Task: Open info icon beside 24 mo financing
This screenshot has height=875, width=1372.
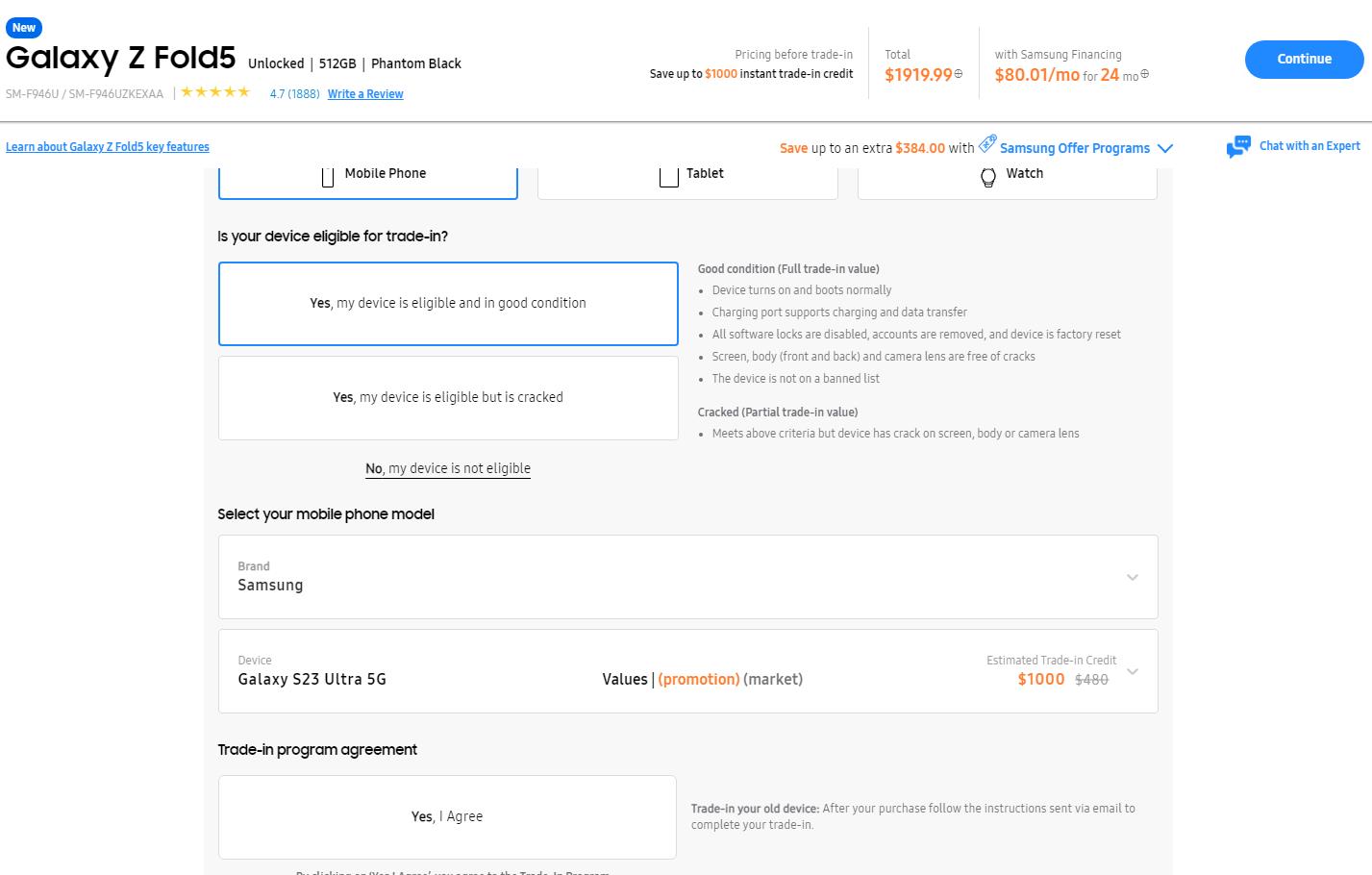Action: (x=1144, y=74)
